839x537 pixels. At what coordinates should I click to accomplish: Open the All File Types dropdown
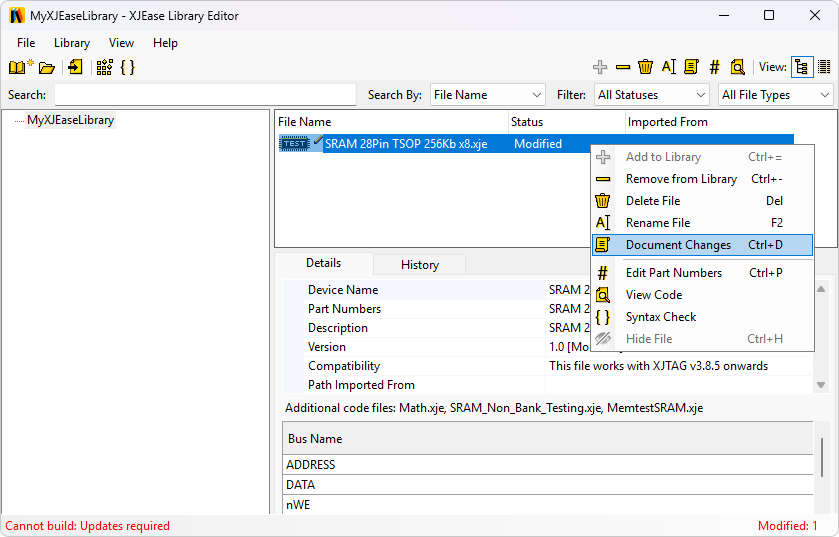(x=776, y=95)
